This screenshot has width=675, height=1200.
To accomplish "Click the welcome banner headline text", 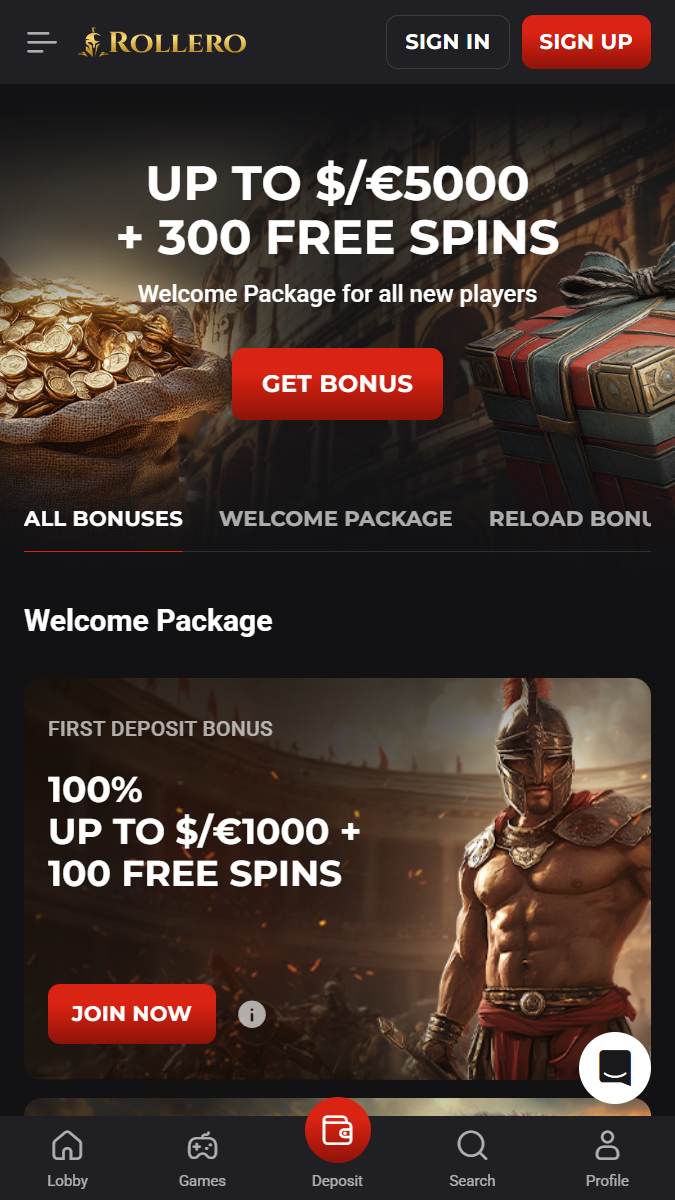I will click(337, 210).
